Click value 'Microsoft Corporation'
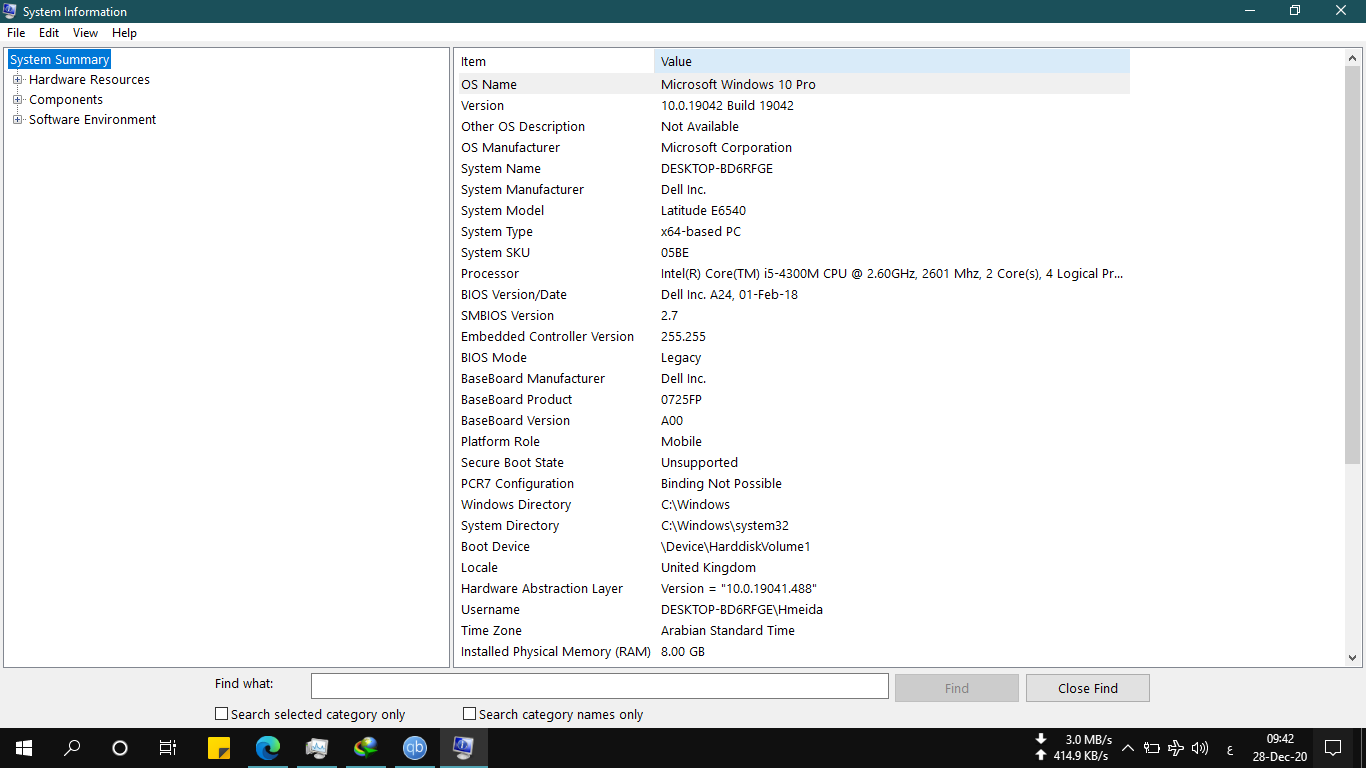 tap(726, 148)
